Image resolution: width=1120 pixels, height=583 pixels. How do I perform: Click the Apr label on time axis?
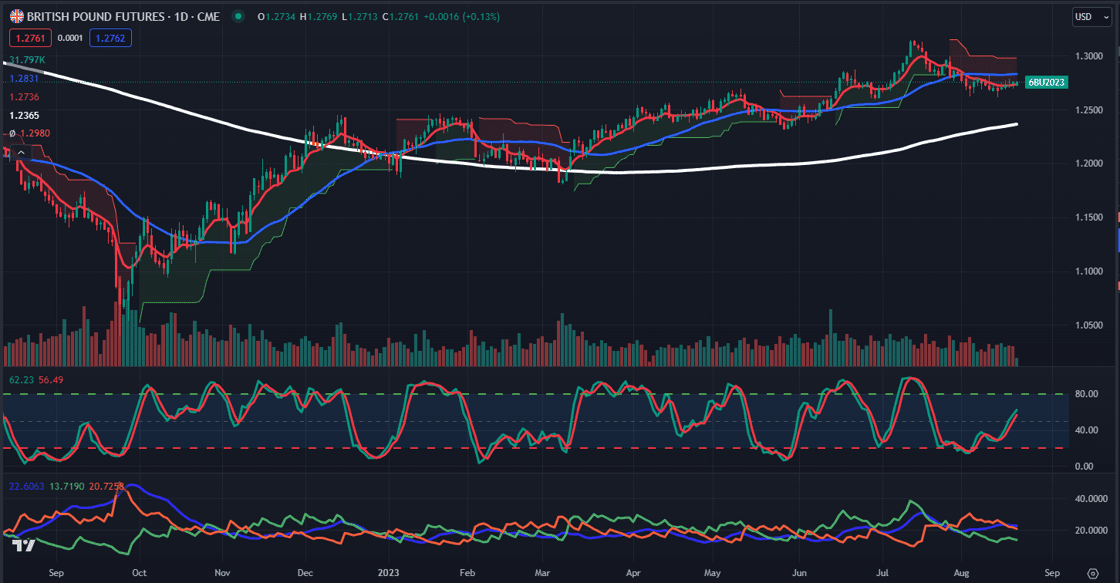633,573
